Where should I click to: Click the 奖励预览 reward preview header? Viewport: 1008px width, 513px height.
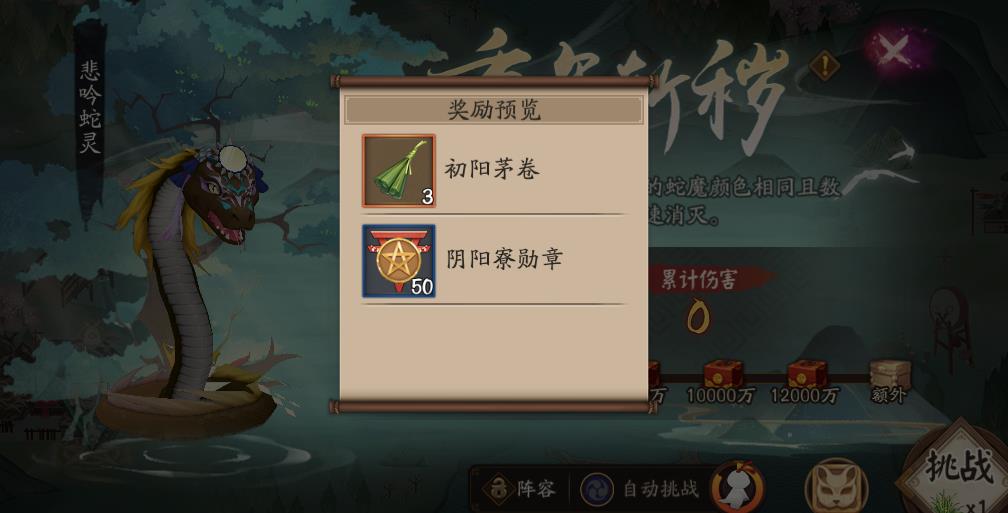(494, 110)
